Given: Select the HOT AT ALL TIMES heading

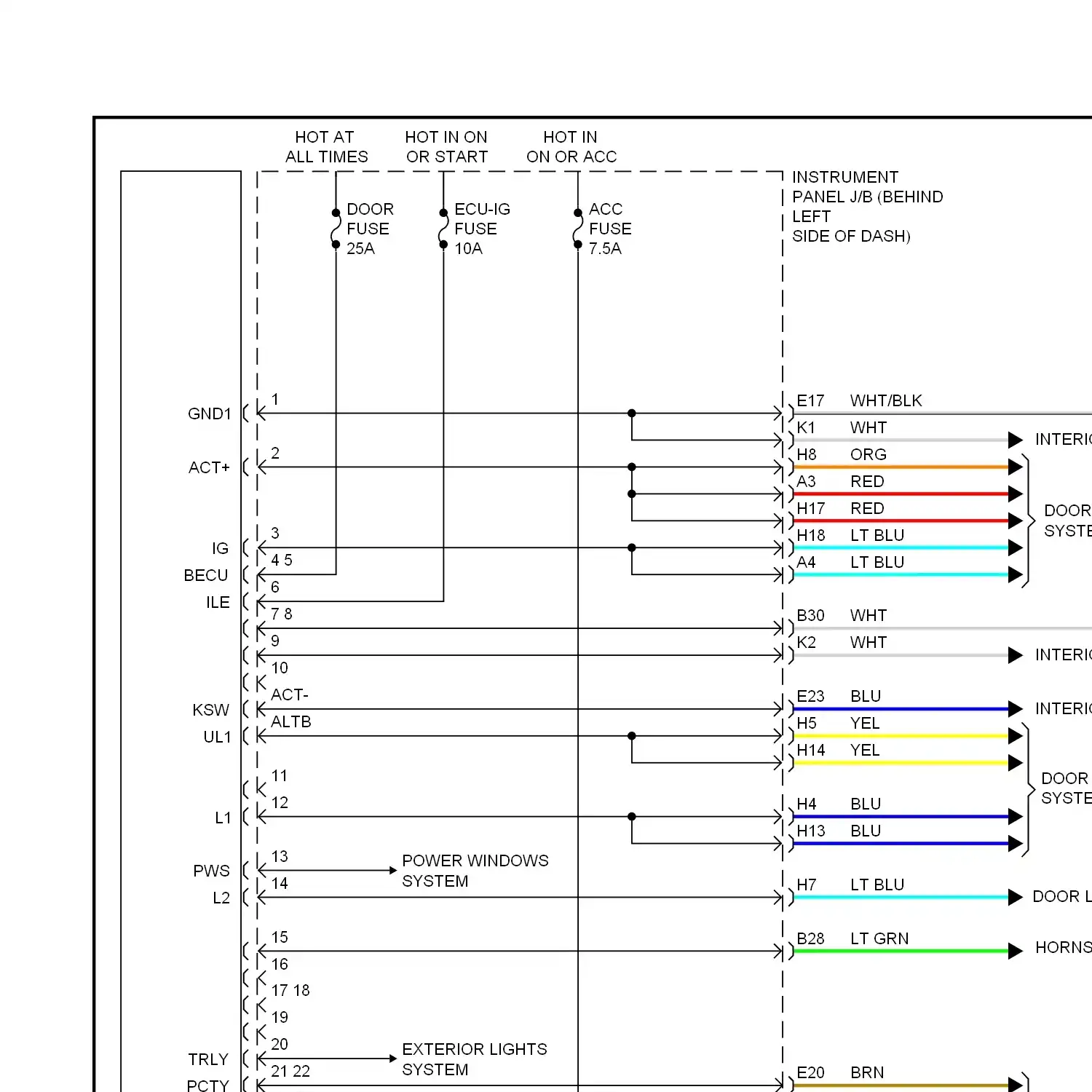Looking at the screenshot, I should [326, 147].
